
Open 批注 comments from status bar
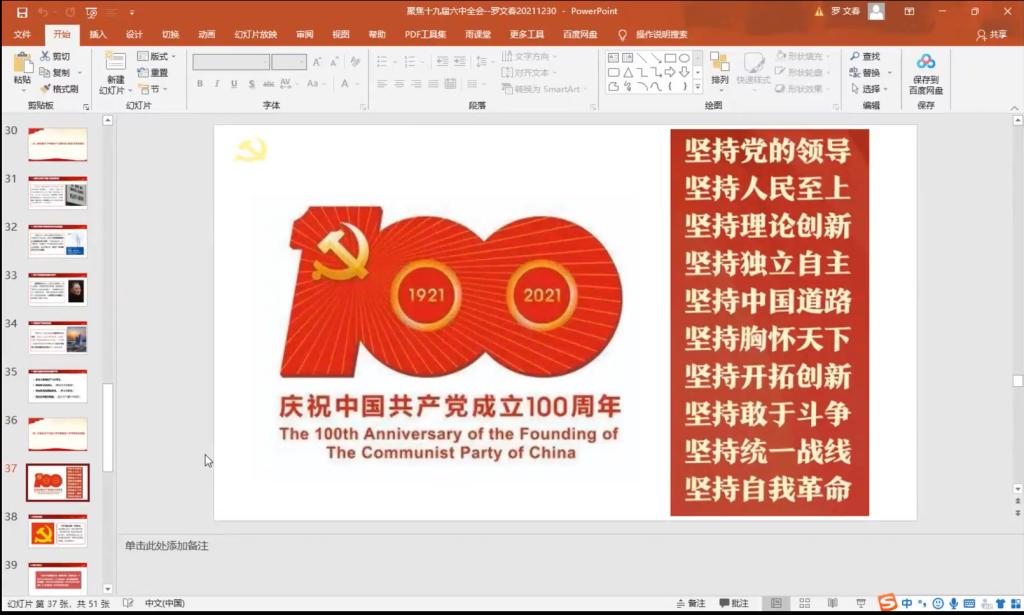[x=734, y=603]
